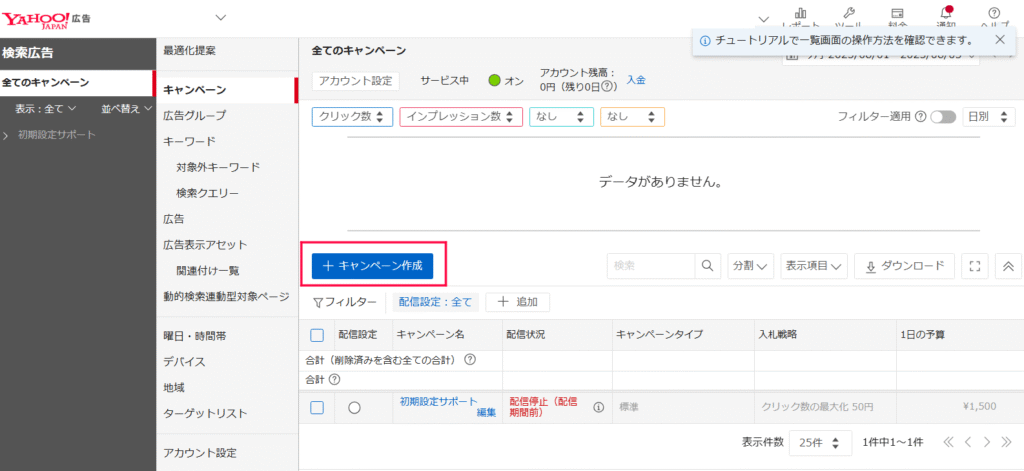The image size is (1024, 471).
Task: Go to the next results page
Action: 987,442
